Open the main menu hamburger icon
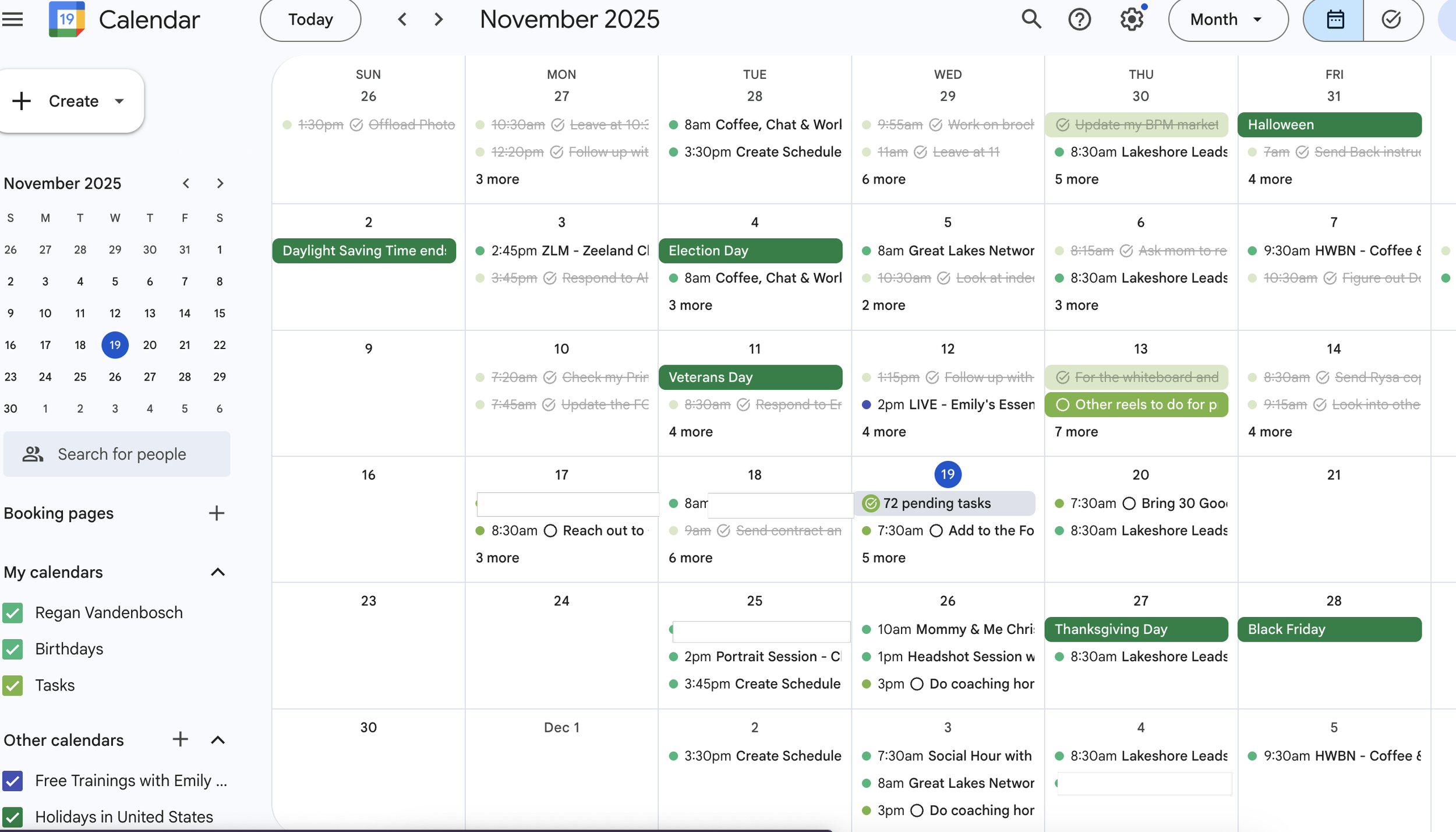Image resolution: width=1456 pixels, height=832 pixels. 13,20
